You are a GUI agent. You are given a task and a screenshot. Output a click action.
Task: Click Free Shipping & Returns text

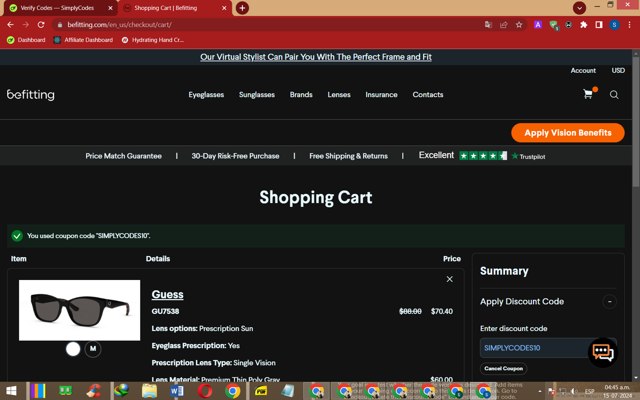(348, 156)
